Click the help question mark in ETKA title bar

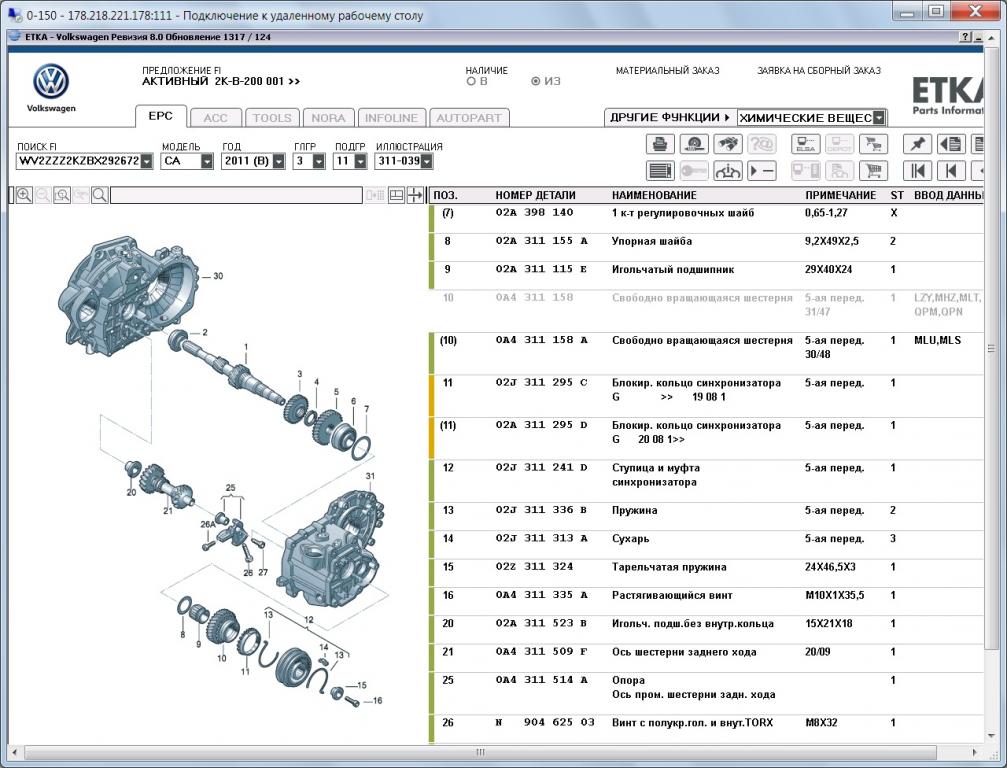966,37
